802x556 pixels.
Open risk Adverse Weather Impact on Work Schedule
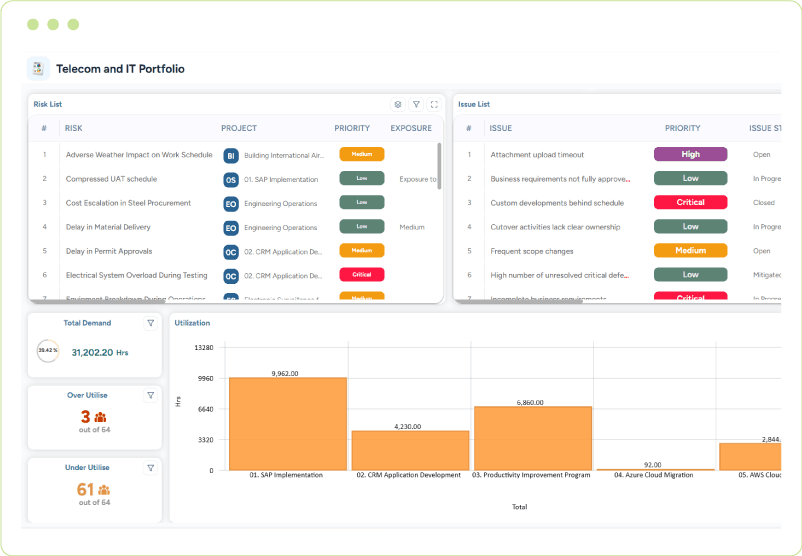tap(139, 155)
